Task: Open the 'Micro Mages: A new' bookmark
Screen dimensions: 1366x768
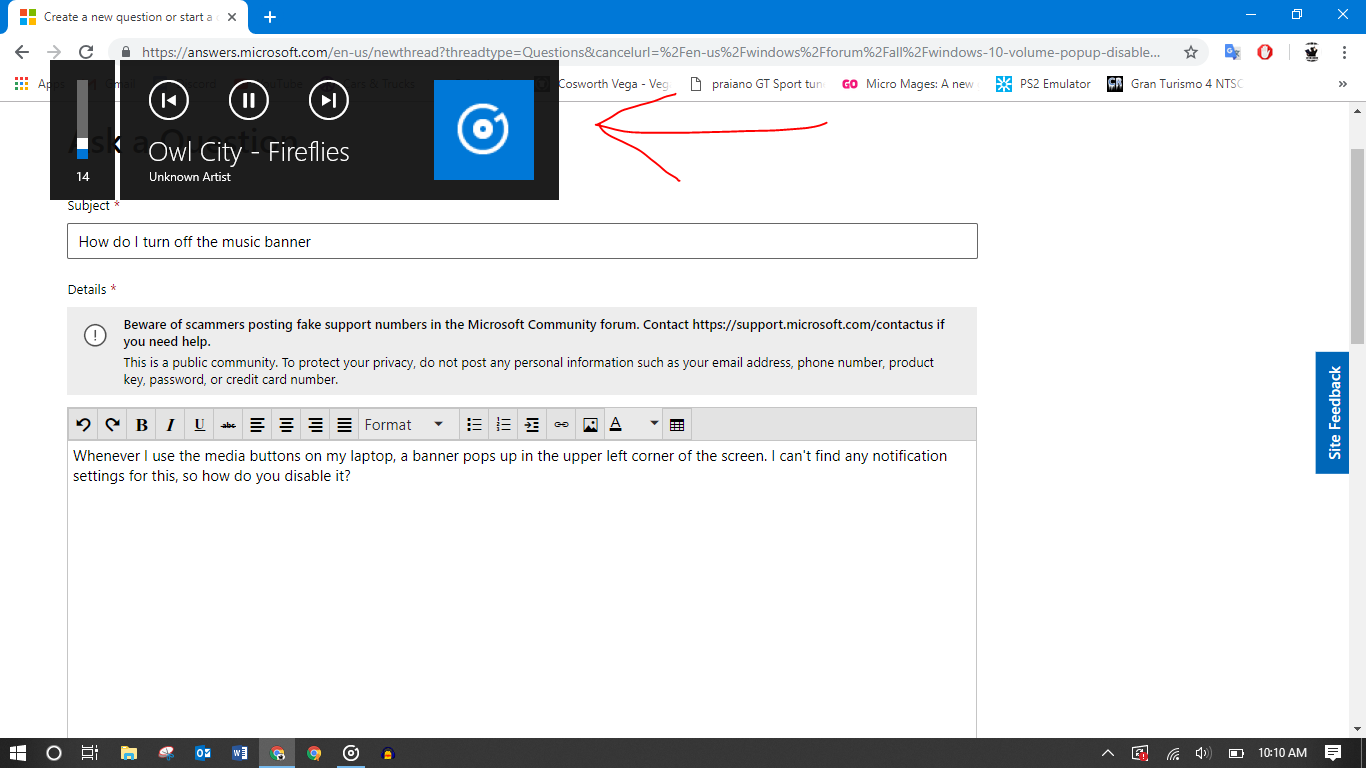Action: (908, 84)
